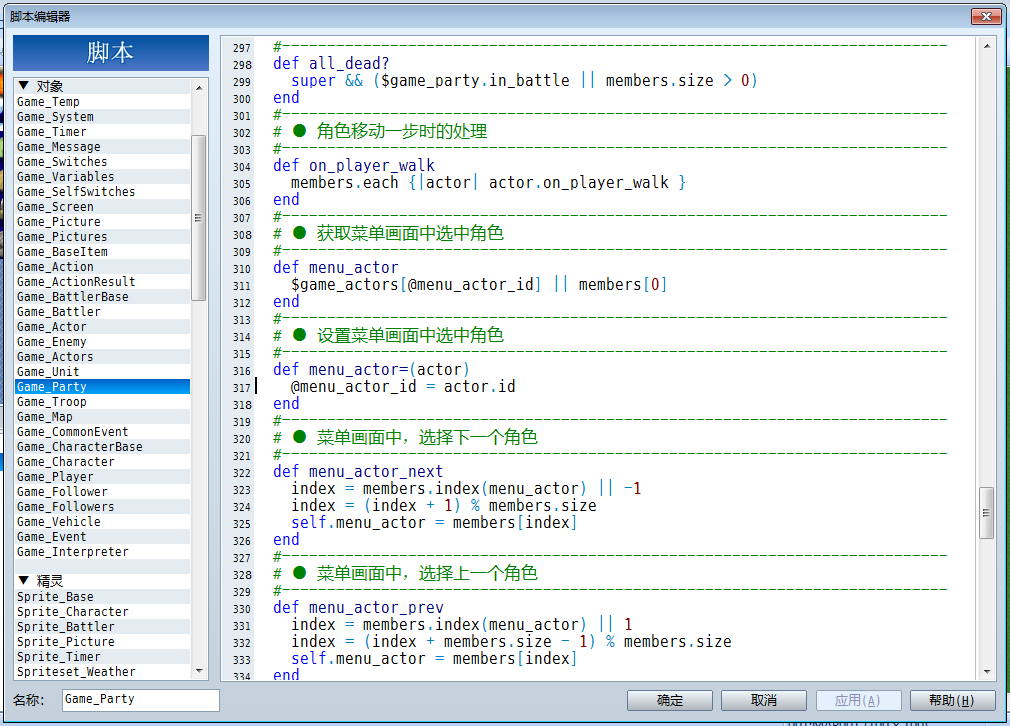Collapse the 精灵 section triangle
Screen dimensions: 1010x726
(24, 580)
